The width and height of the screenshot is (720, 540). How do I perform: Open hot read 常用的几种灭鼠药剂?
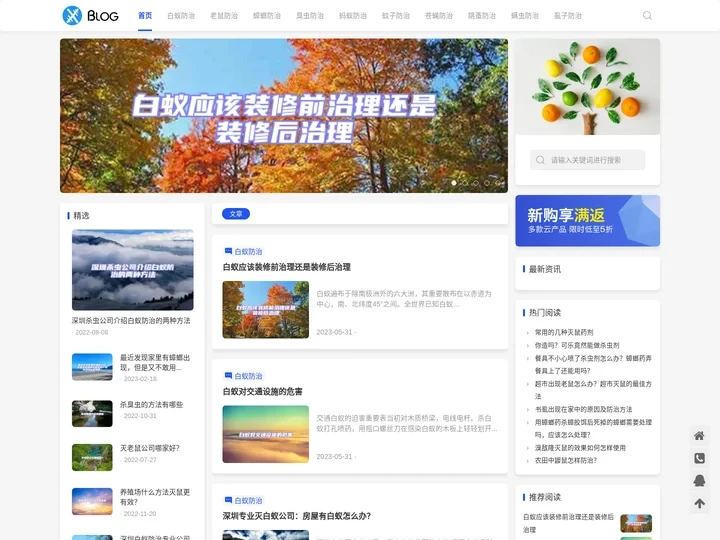coord(564,332)
